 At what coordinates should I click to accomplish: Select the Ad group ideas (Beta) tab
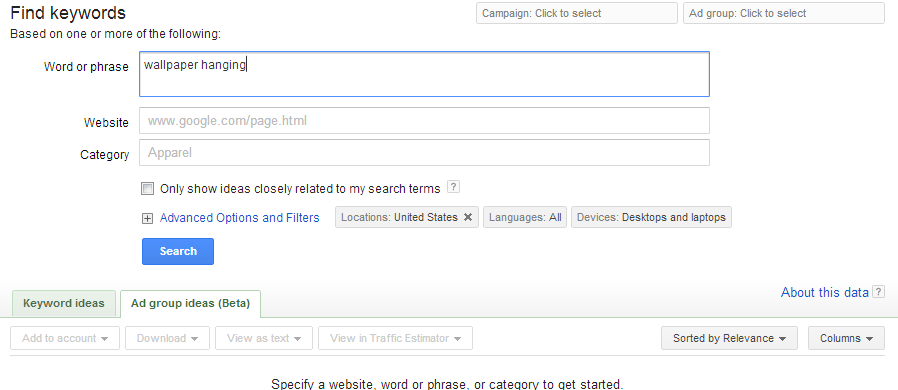(190, 304)
